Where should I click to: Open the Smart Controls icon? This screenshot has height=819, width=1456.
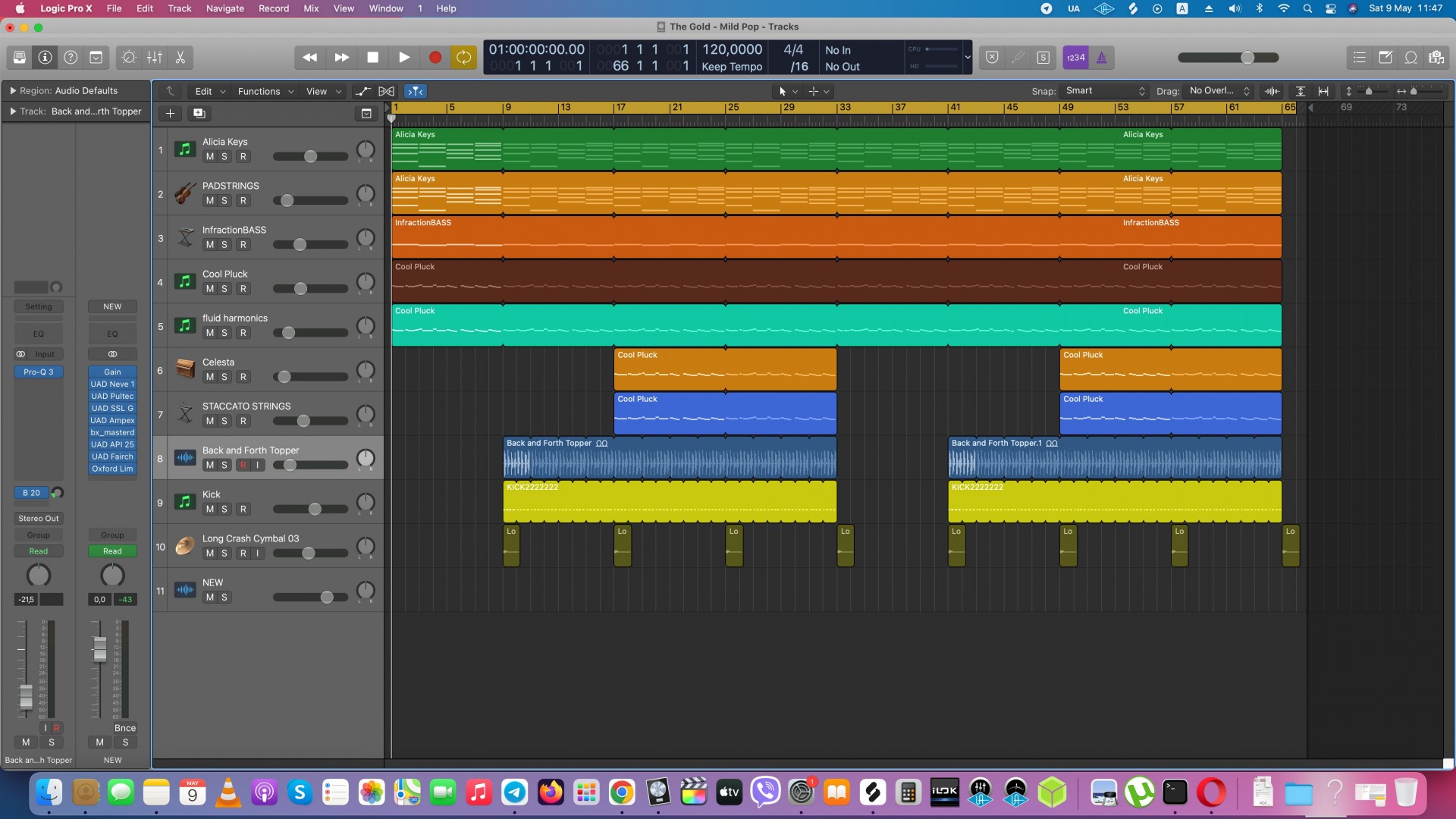129,58
